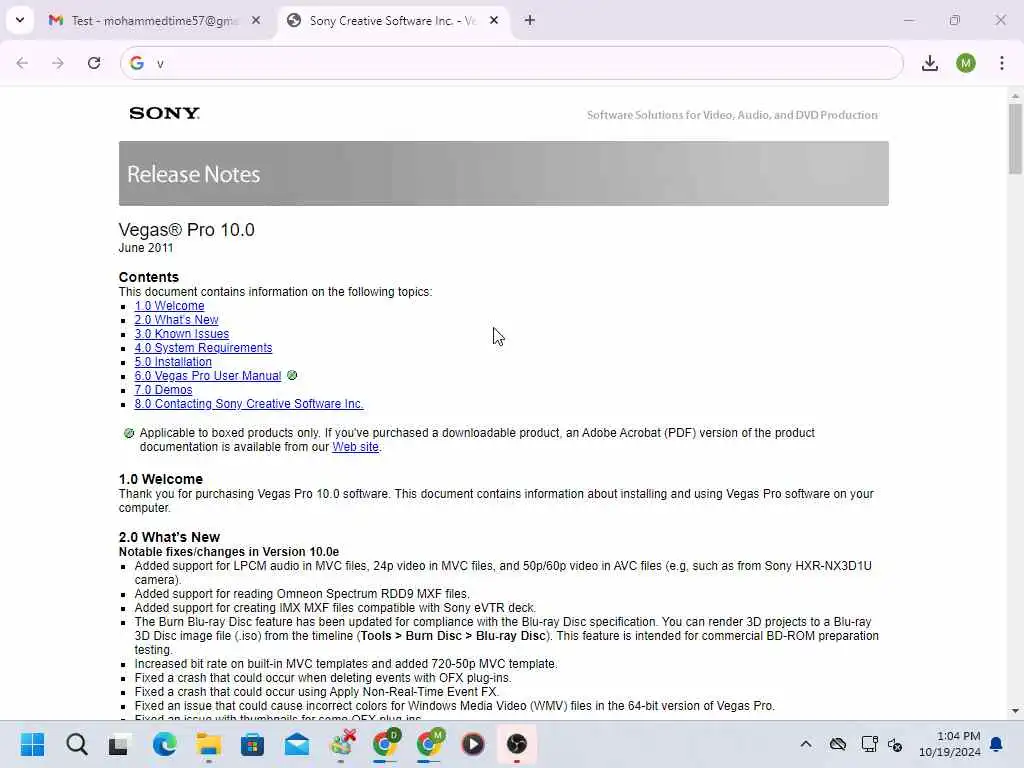The image size is (1024, 768).
Task: Click the cloud sync tray icon
Action: point(838,744)
